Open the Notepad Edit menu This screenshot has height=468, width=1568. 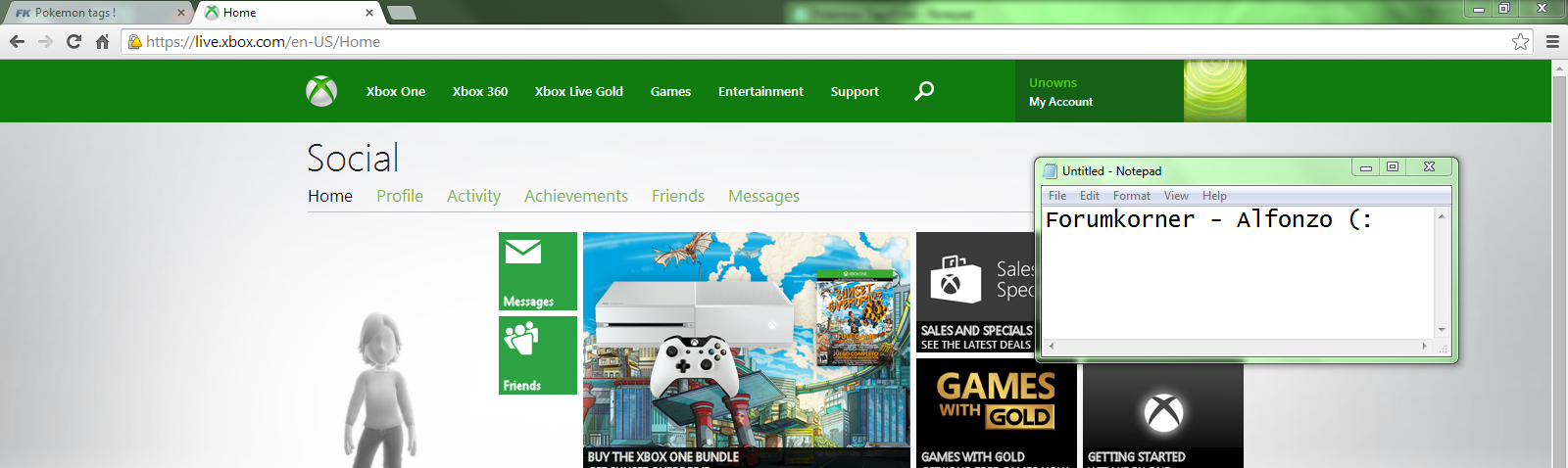click(x=1090, y=196)
